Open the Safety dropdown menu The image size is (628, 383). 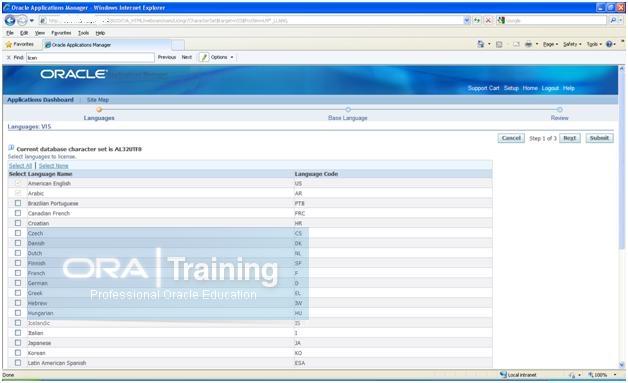tap(572, 44)
